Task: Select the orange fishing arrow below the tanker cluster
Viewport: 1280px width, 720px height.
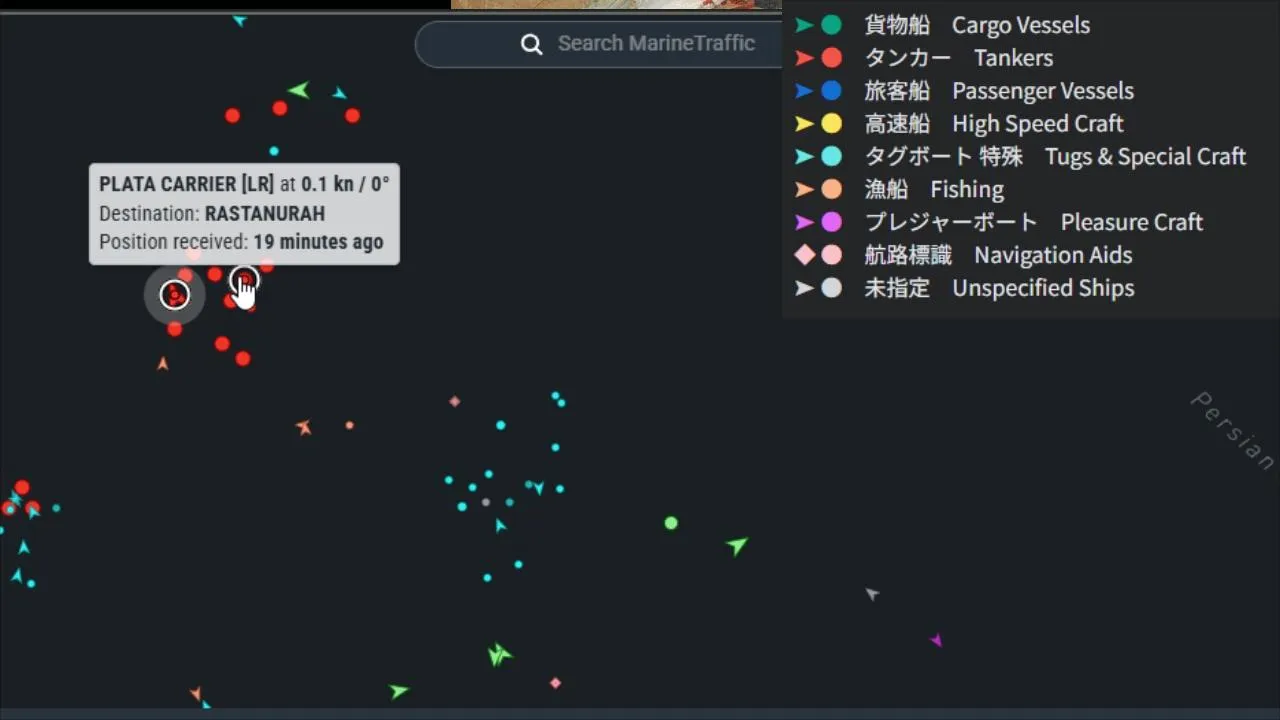Action: [x=163, y=364]
